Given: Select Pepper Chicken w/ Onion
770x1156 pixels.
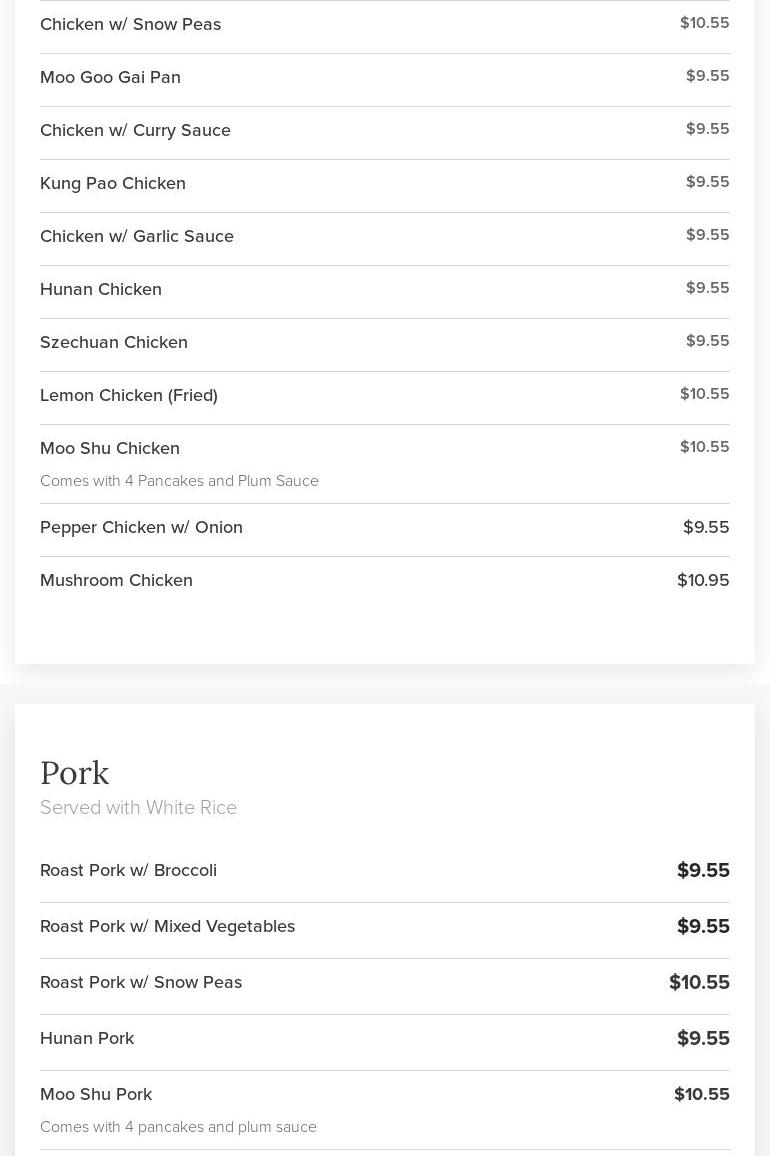Looking at the screenshot, I should click(141, 527).
